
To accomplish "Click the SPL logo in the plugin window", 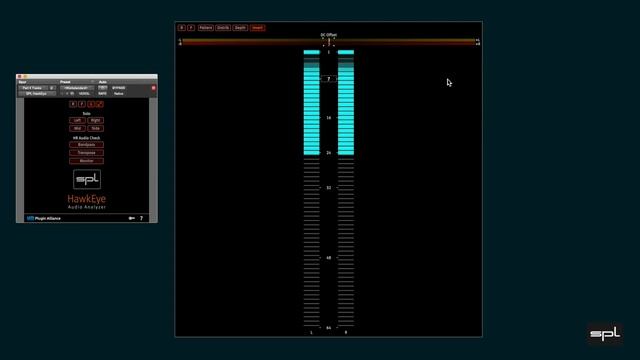I will (x=87, y=179).
